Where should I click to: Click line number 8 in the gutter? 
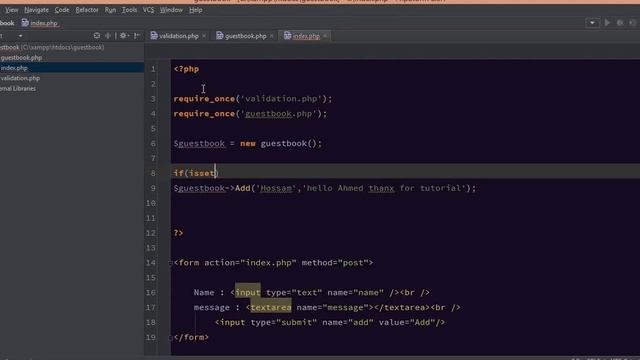tap(153, 173)
